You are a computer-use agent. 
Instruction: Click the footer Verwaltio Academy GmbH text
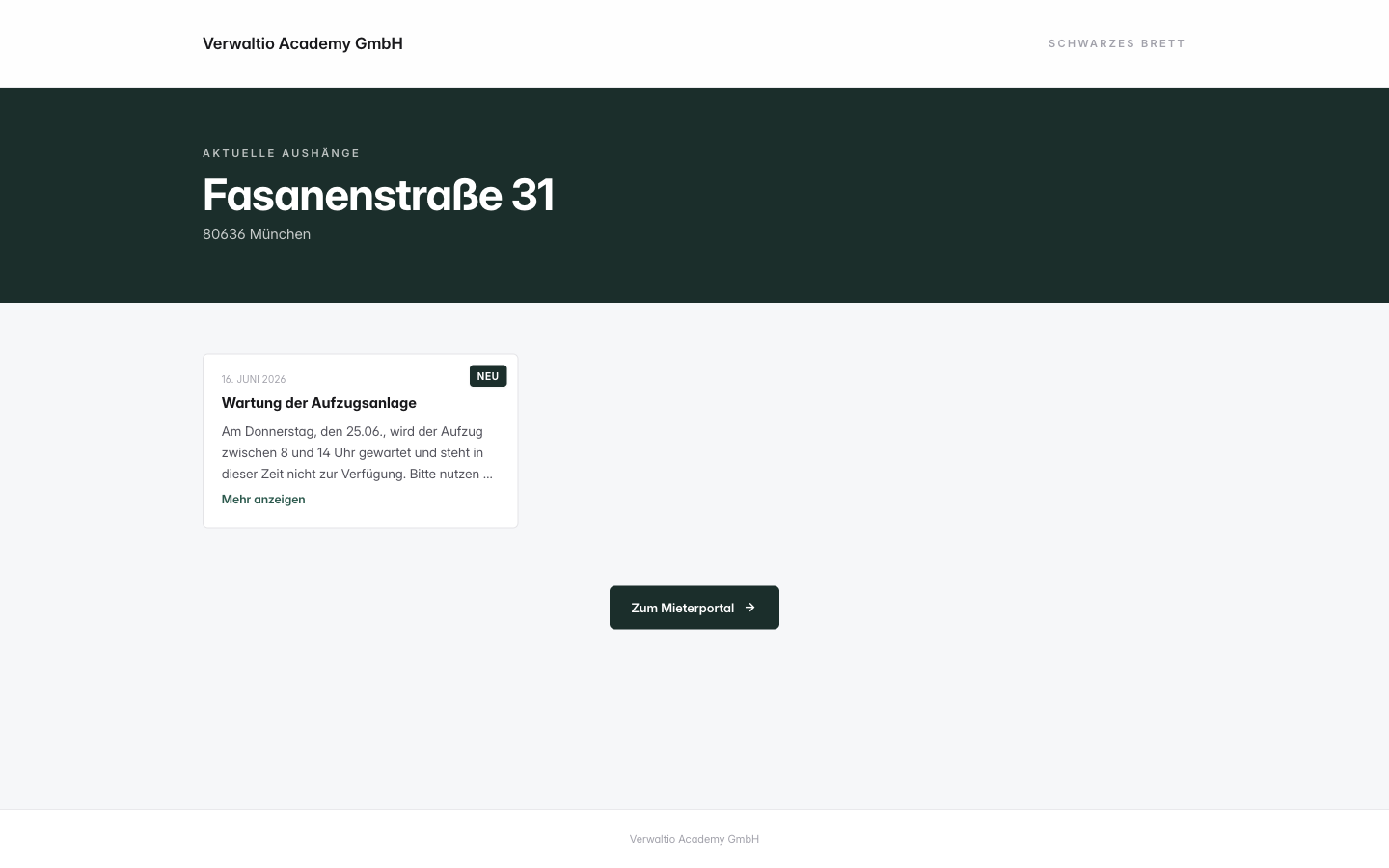pos(694,839)
